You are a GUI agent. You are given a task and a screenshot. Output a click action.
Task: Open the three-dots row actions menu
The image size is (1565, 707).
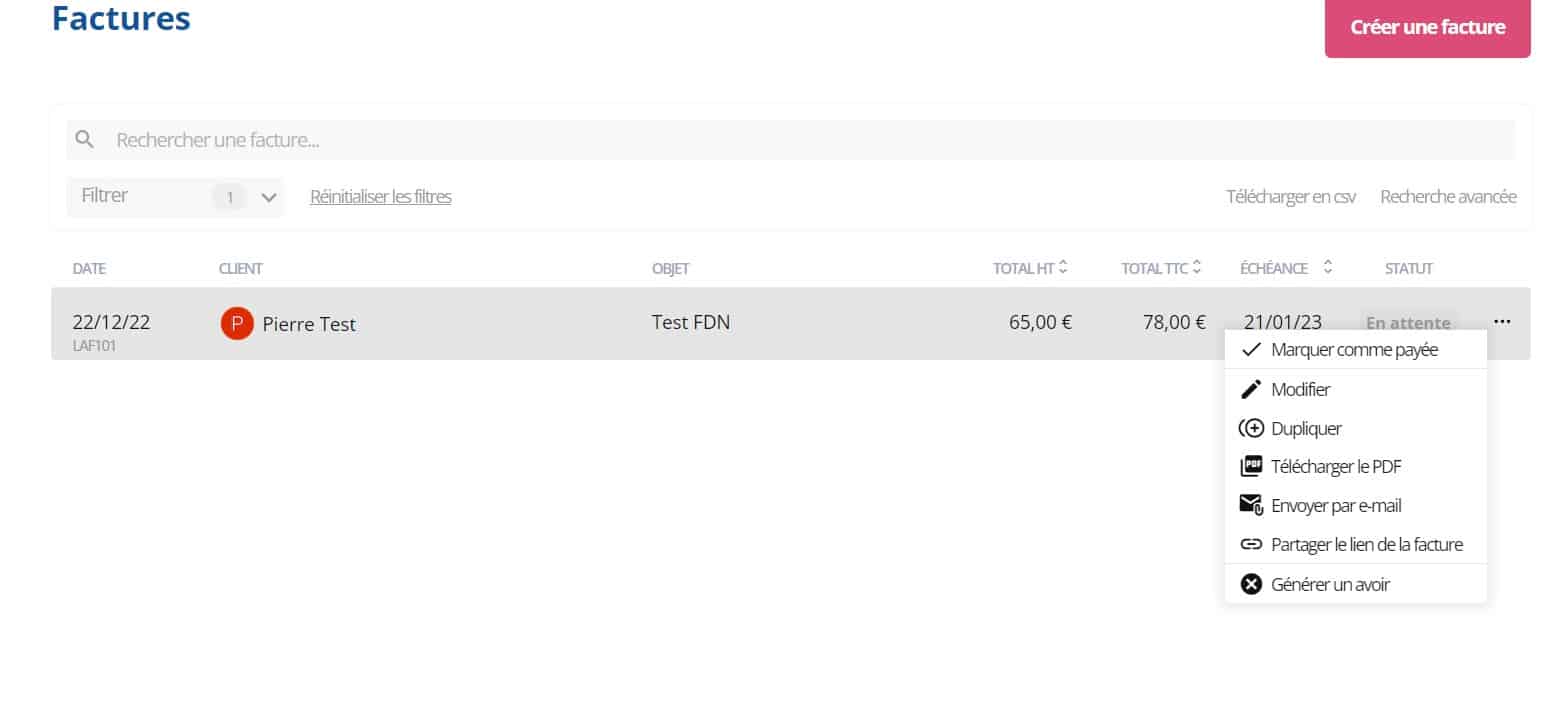[1501, 322]
